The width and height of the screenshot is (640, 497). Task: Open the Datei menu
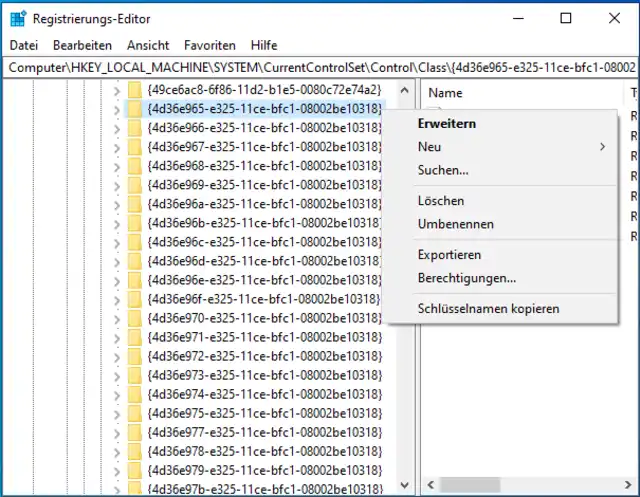tap(24, 45)
